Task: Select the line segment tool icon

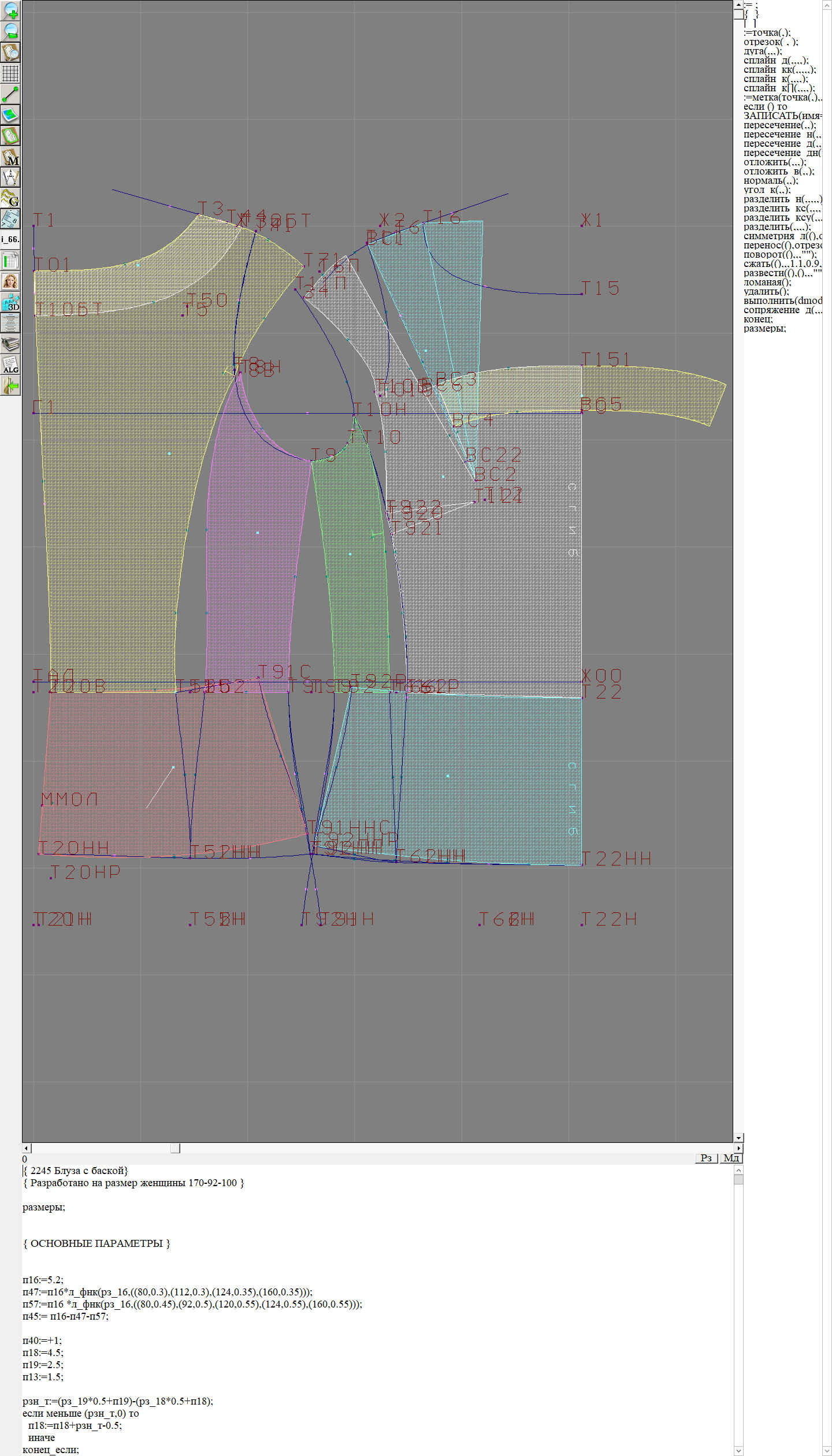Action: point(10,94)
